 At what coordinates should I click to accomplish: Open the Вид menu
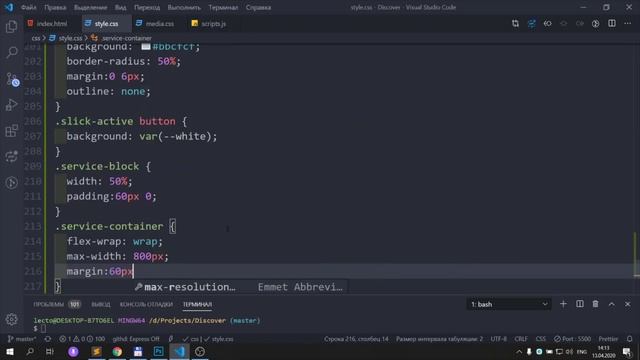120,7
